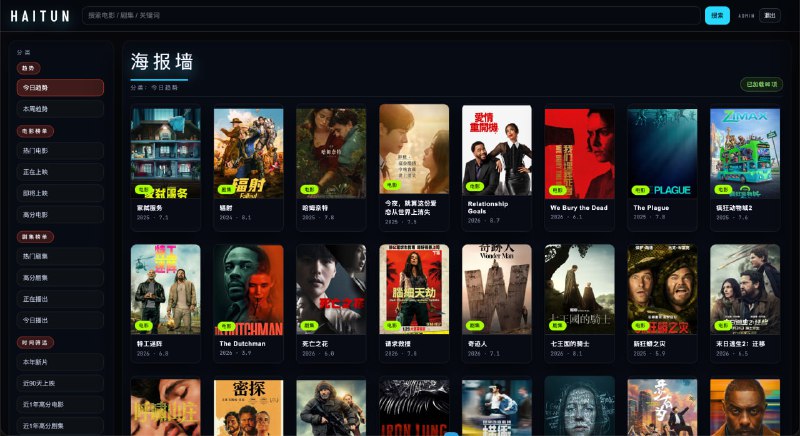This screenshot has height=436, width=800.
Task: Click the cyan 搜索 search button
Action: point(717,15)
